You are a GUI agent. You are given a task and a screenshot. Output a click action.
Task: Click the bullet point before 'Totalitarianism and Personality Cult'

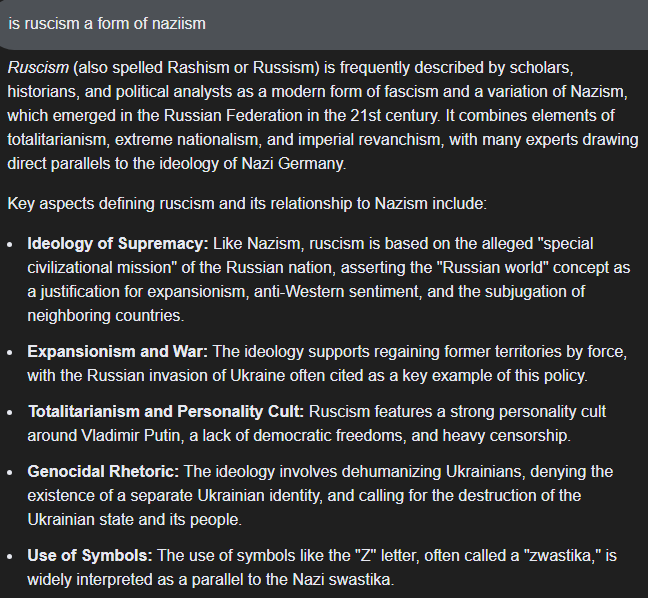coord(11,412)
